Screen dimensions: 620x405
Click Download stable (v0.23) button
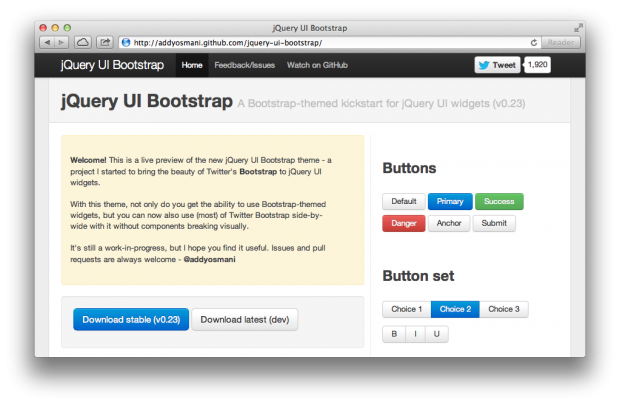[131, 320]
